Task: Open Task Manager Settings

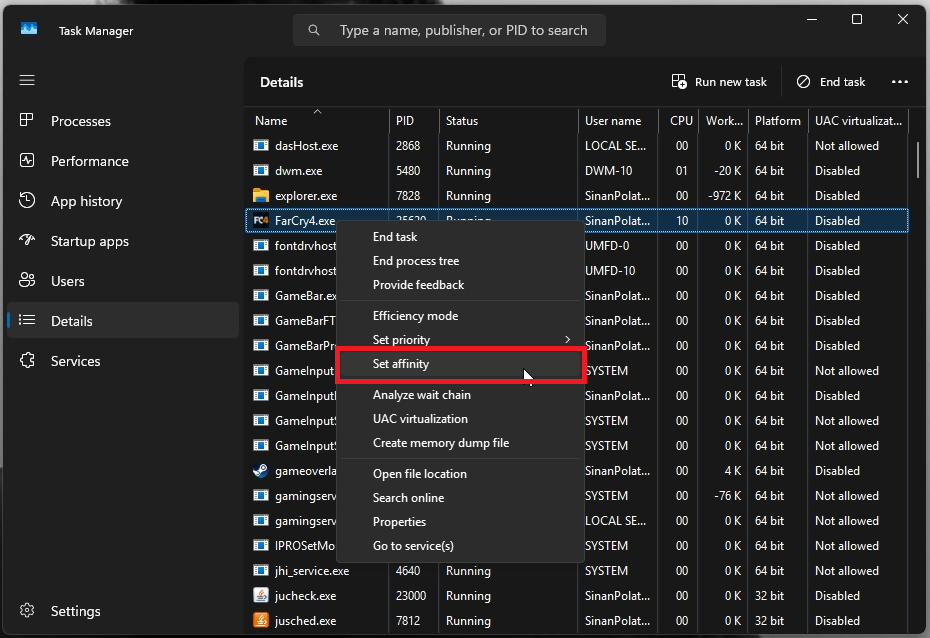Action: pyautogui.click(x=123, y=611)
